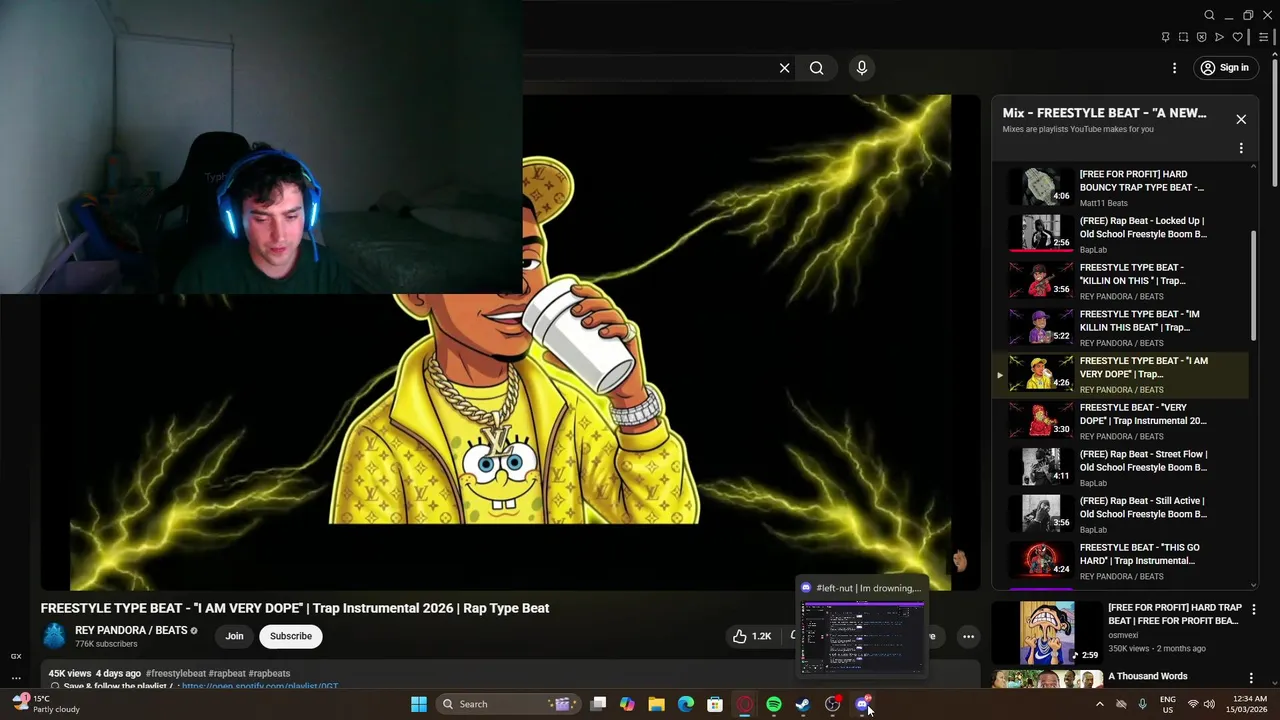Take a snapshot with the browser capture icon

point(1183,37)
